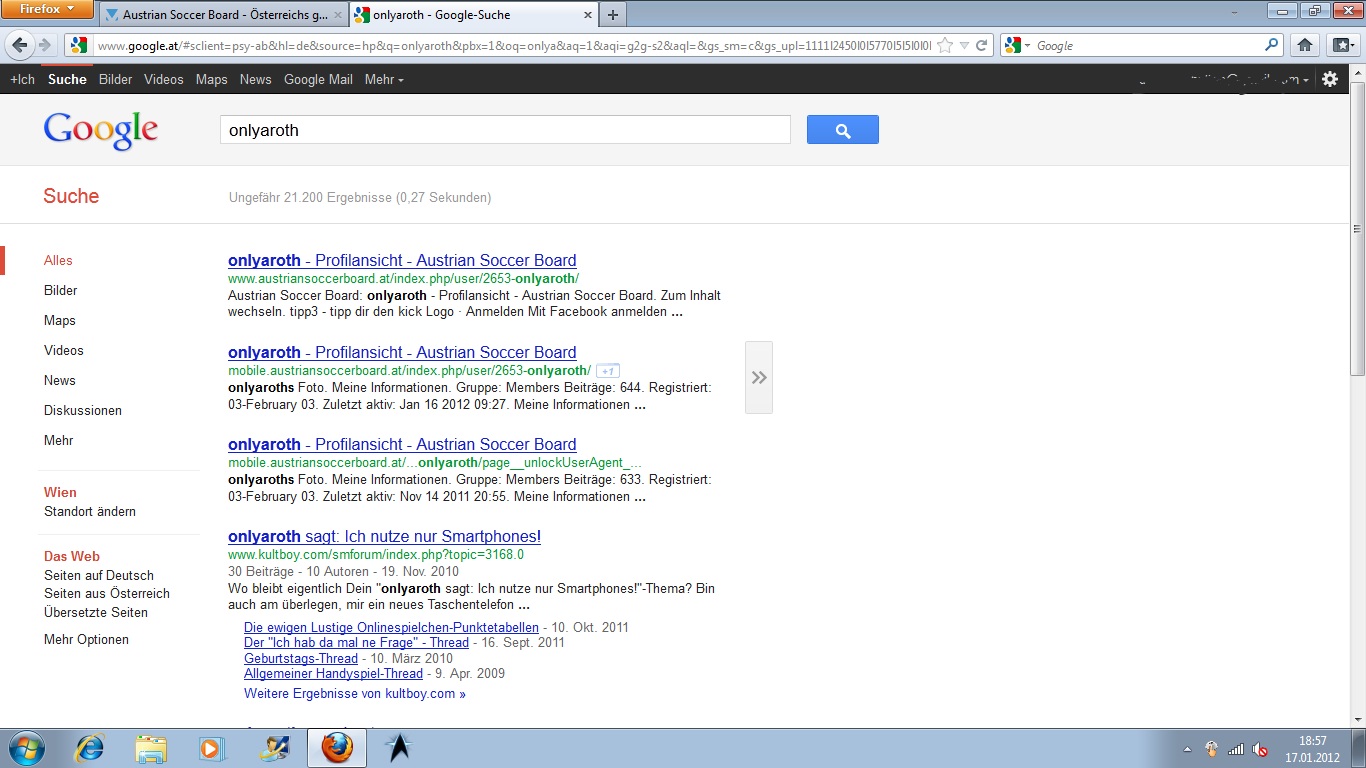Close the onlyaroth Google-Suche tab
The height and width of the screenshot is (768, 1366).
pos(588,15)
